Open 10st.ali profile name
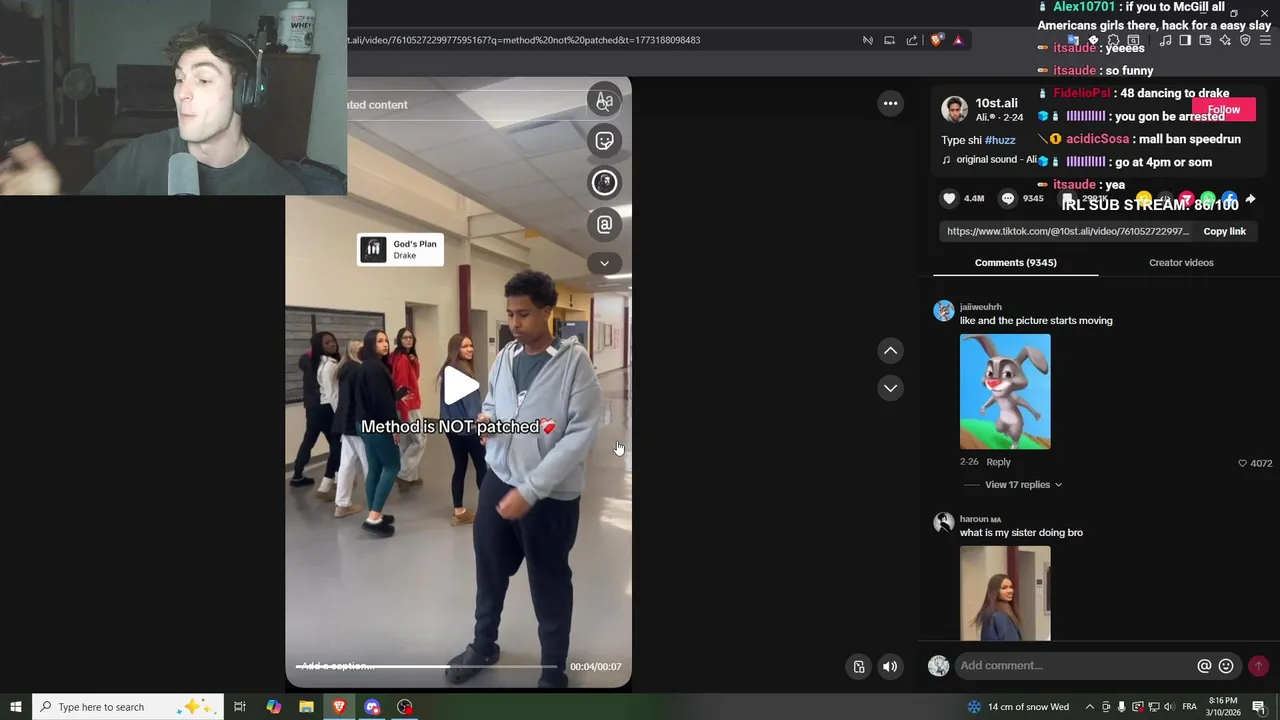 point(996,103)
